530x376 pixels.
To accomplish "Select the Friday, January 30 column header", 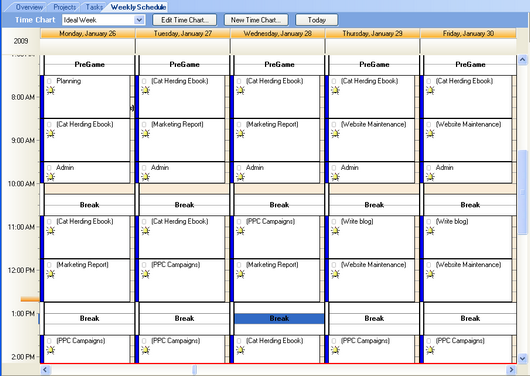I will click(x=468, y=33).
